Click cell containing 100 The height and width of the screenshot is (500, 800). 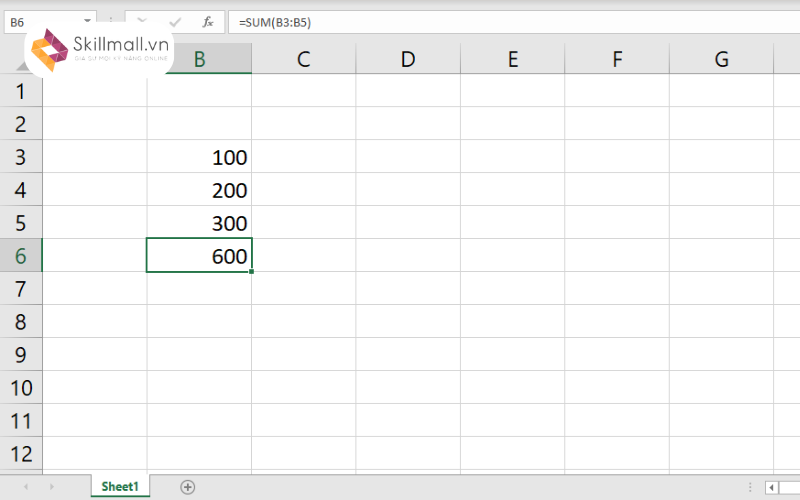[199, 157]
